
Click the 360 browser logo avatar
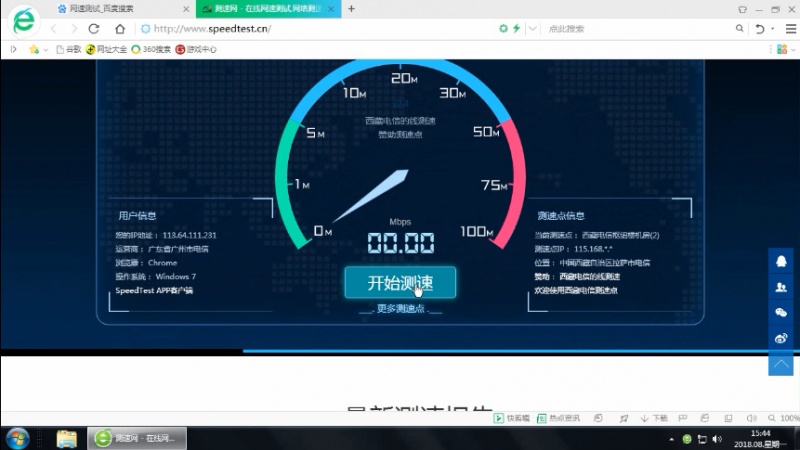pyautogui.click(x=23, y=21)
